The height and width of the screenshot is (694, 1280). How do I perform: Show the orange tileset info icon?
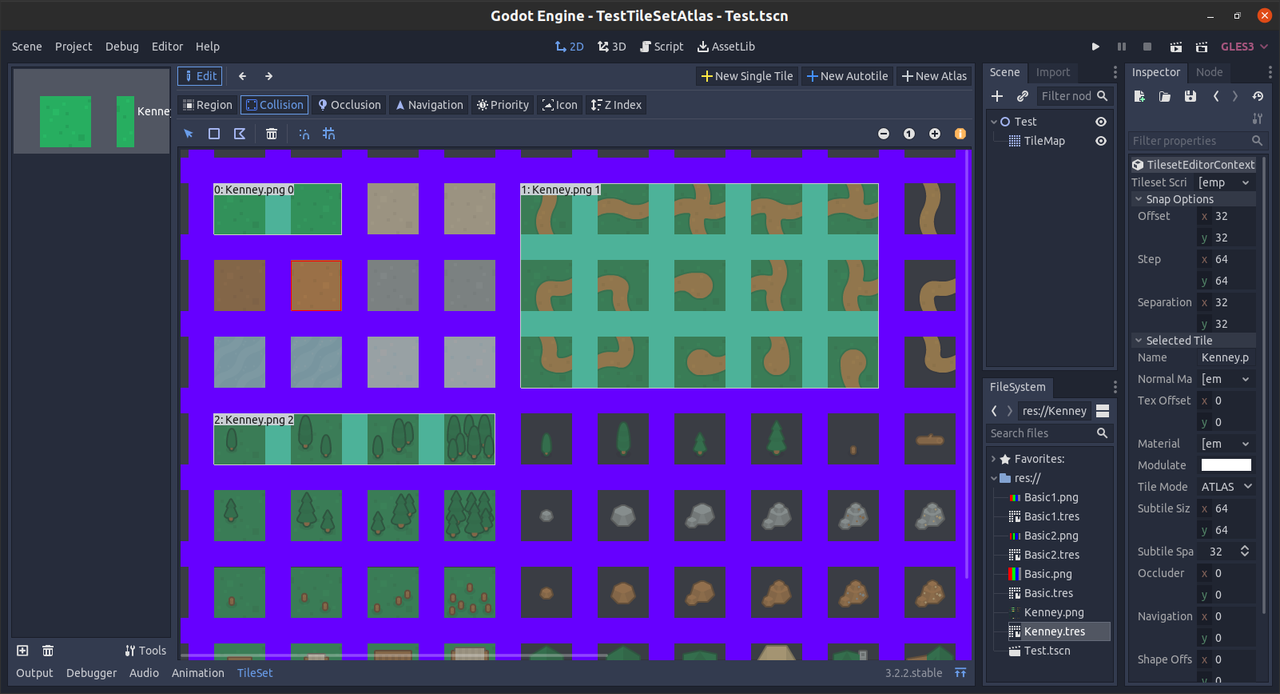click(960, 134)
